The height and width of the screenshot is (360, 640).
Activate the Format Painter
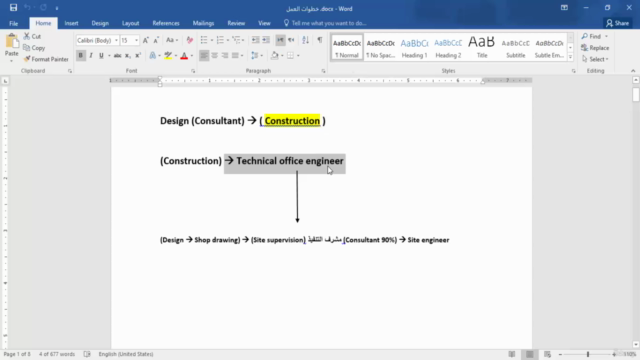[x=46, y=59]
